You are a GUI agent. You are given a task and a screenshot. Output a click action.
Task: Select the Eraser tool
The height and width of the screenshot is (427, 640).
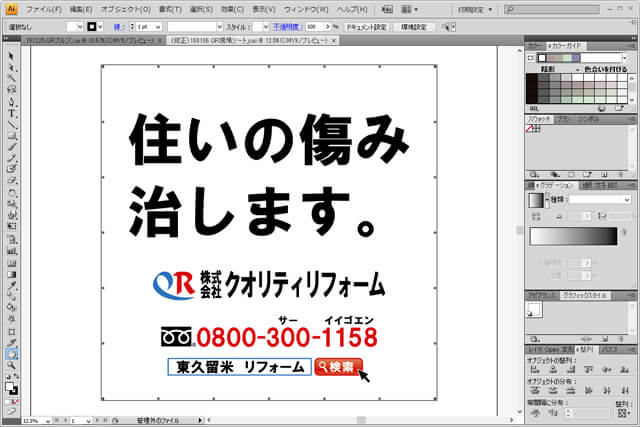(x=11, y=181)
